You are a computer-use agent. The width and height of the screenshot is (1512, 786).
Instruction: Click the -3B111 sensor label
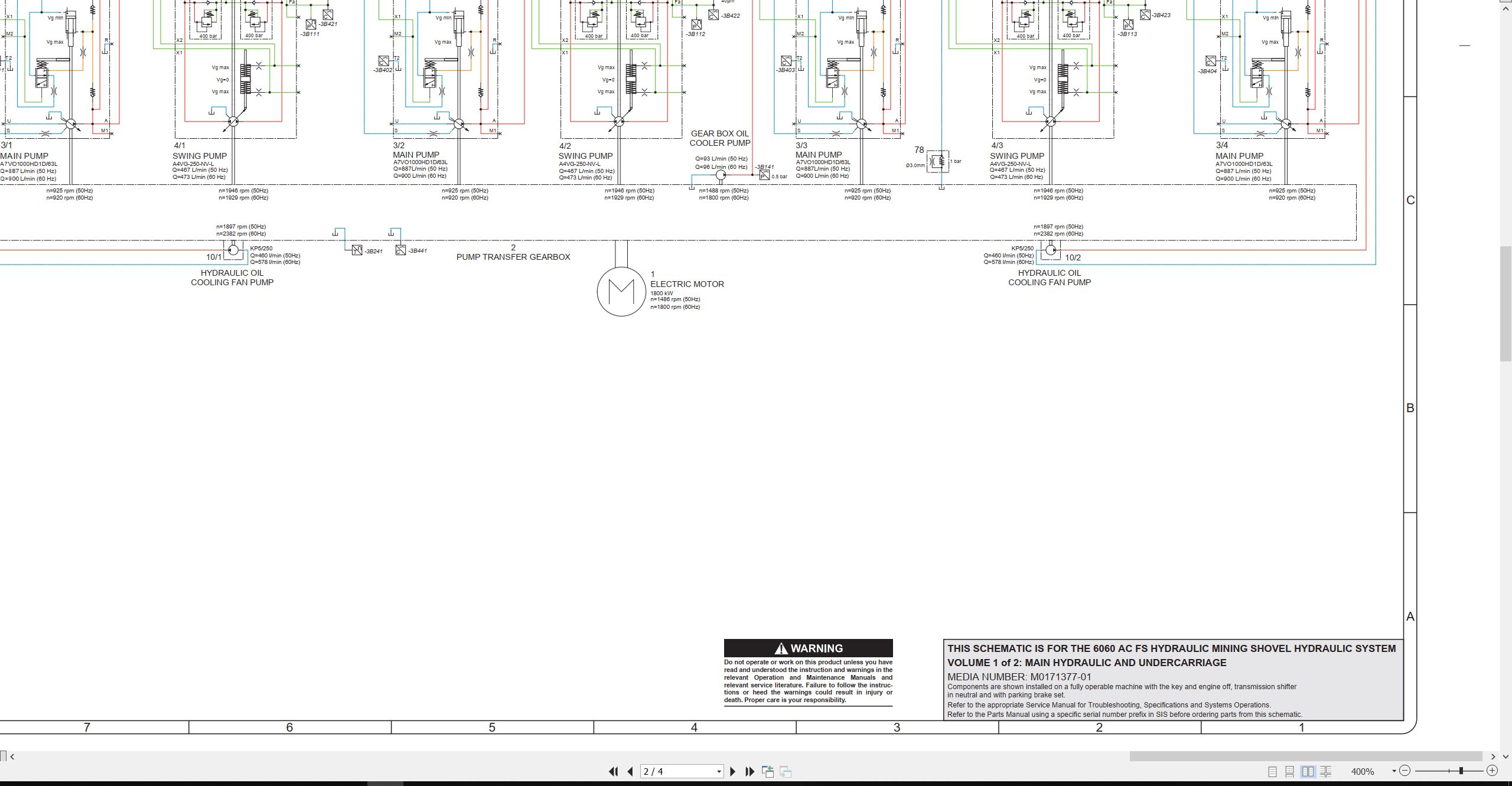pyautogui.click(x=310, y=34)
